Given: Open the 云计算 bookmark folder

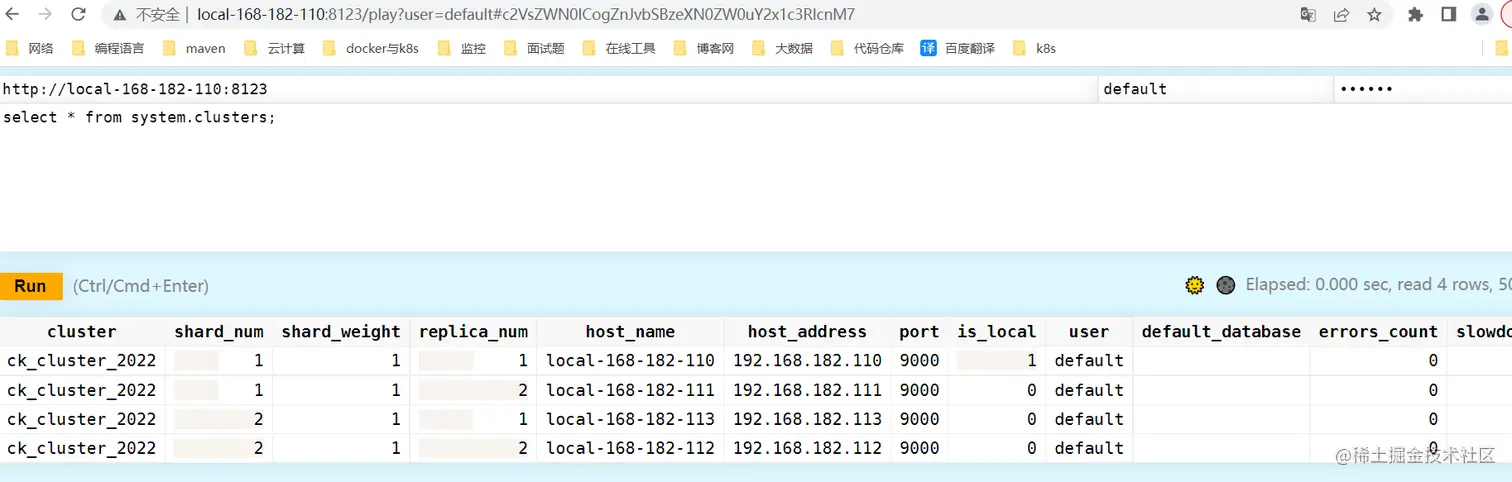Looking at the screenshot, I should point(274,48).
